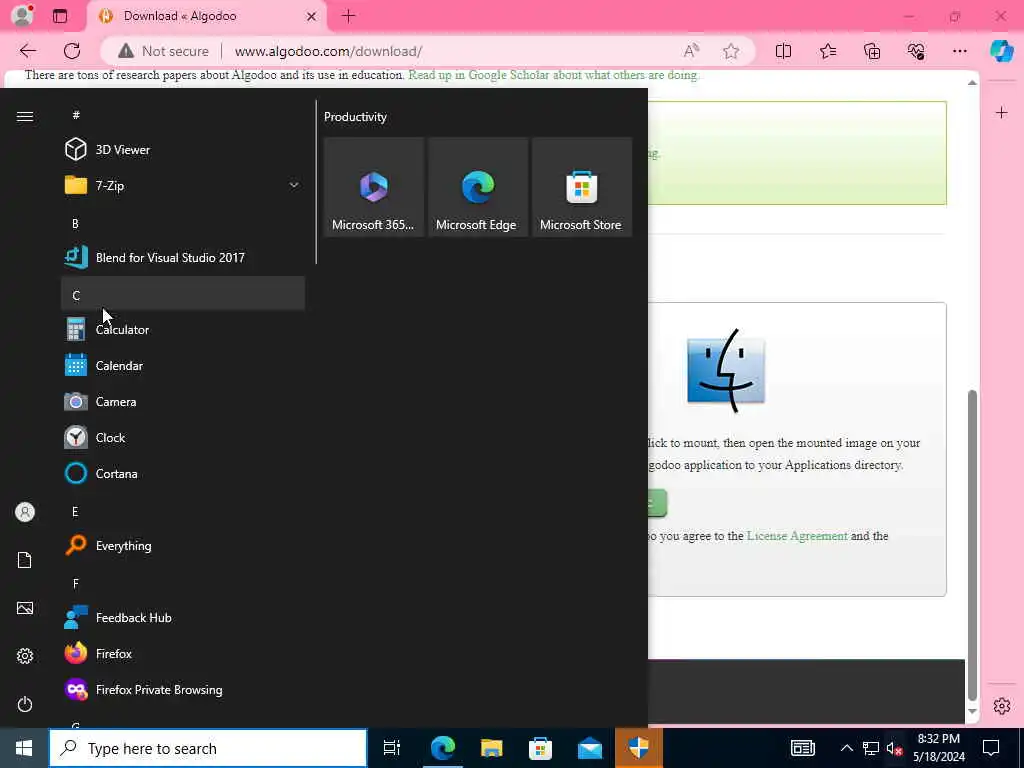Viewport: 1024px width, 768px height.
Task: Open Feedback Hub
Action: [183, 617]
